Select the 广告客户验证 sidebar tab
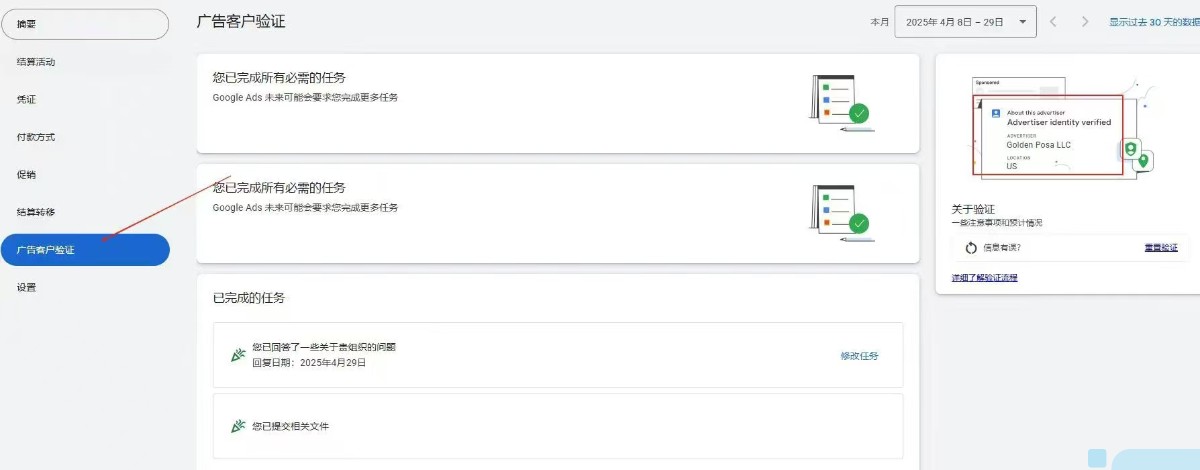 (x=85, y=250)
